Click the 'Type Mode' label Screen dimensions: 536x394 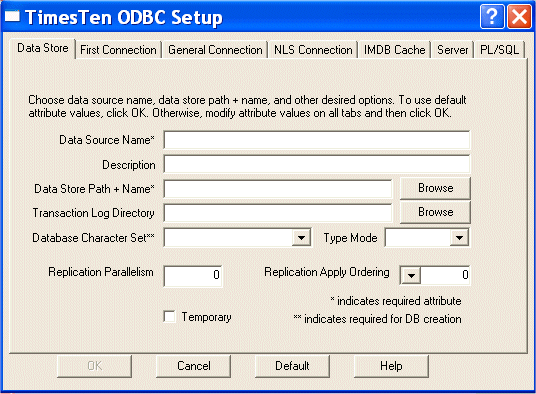click(350, 238)
